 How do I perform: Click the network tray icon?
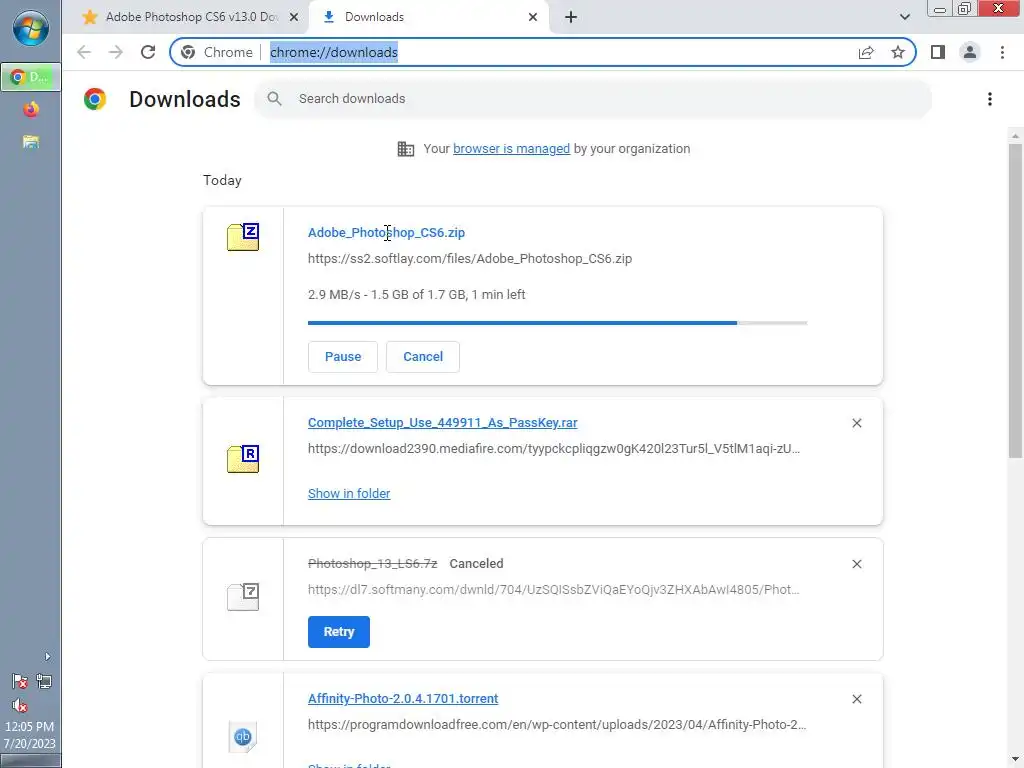click(x=44, y=682)
